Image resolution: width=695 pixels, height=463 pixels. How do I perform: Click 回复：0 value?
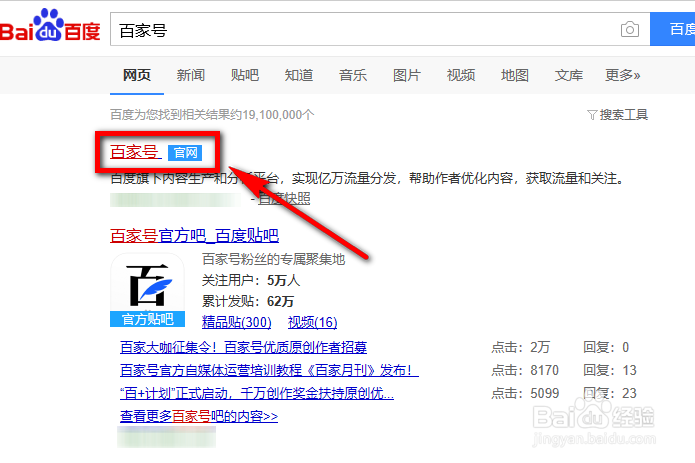606,347
